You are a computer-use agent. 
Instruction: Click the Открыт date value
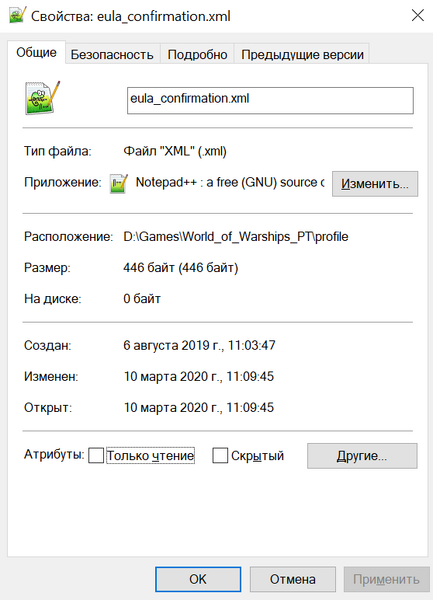(199, 408)
